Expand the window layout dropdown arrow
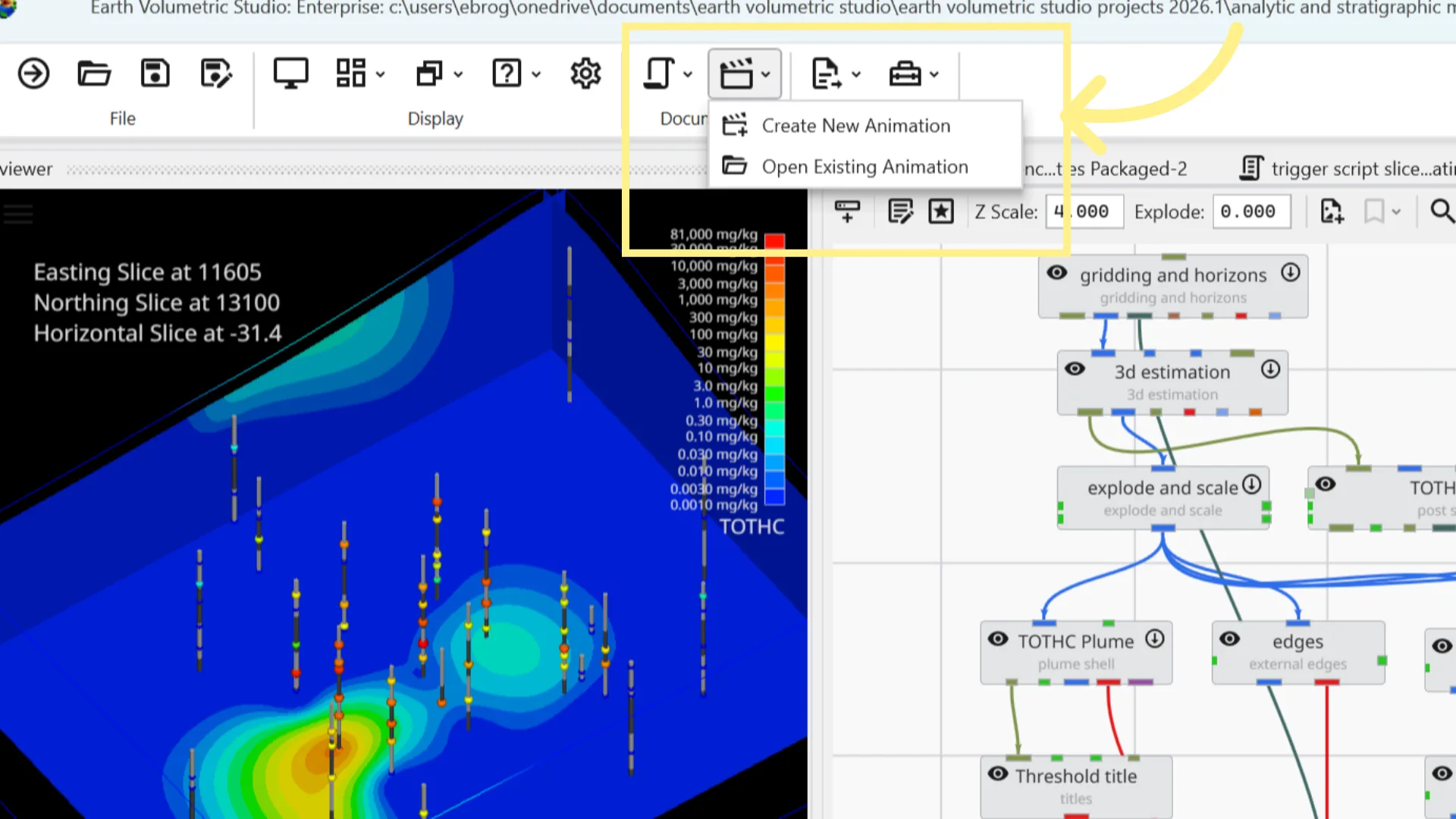1456x819 pixels. tap(381, 74)
